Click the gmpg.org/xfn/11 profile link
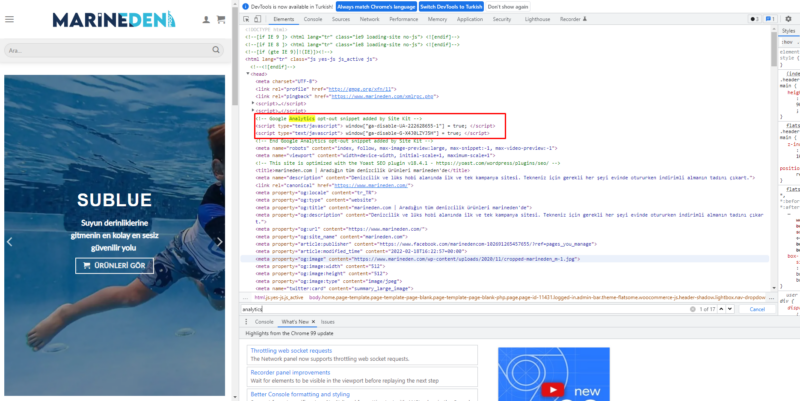This screenshot has height=401, width=800. (x=359, y=89)
